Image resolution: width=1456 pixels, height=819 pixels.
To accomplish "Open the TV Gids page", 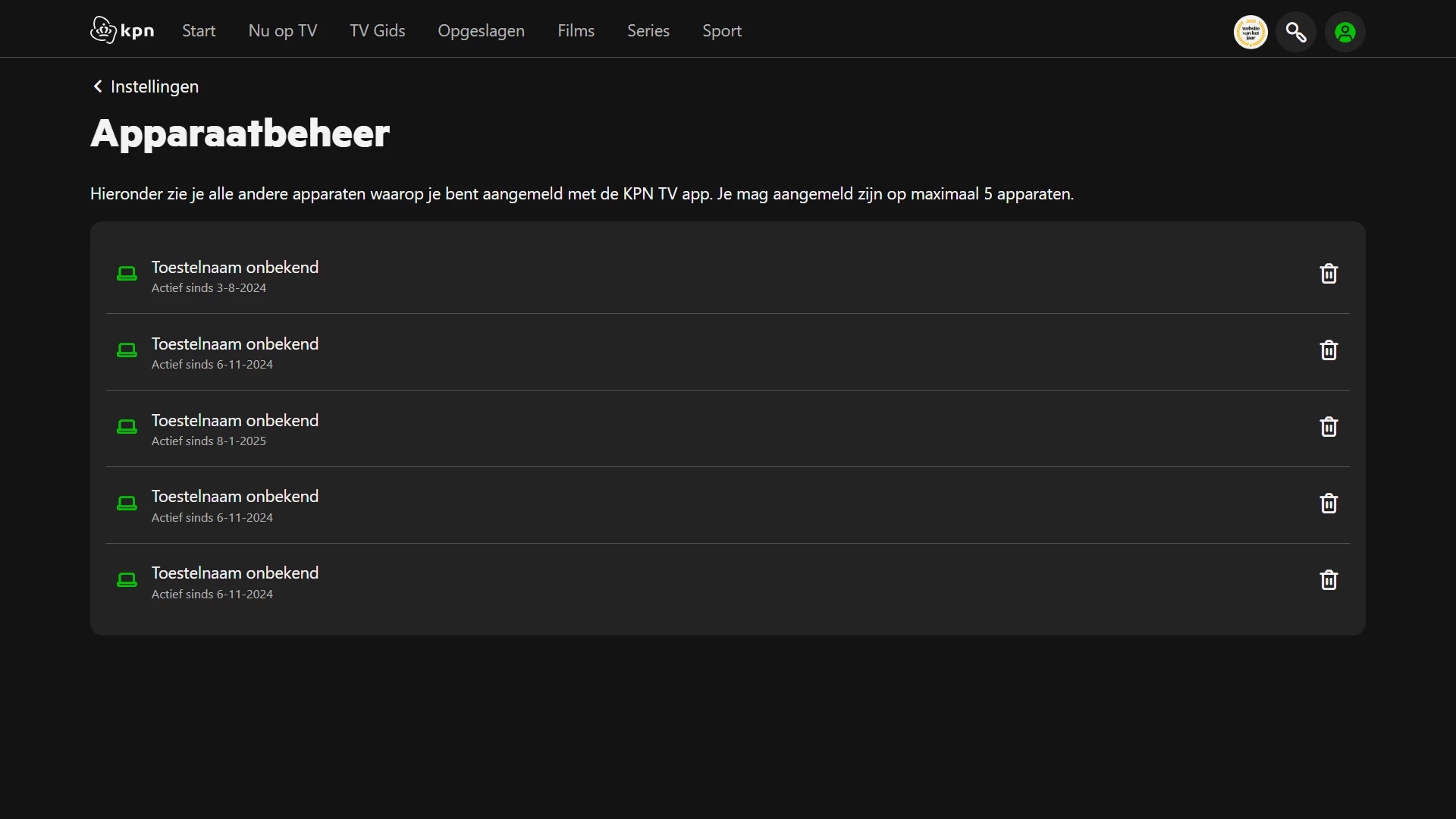I will 377,31.
